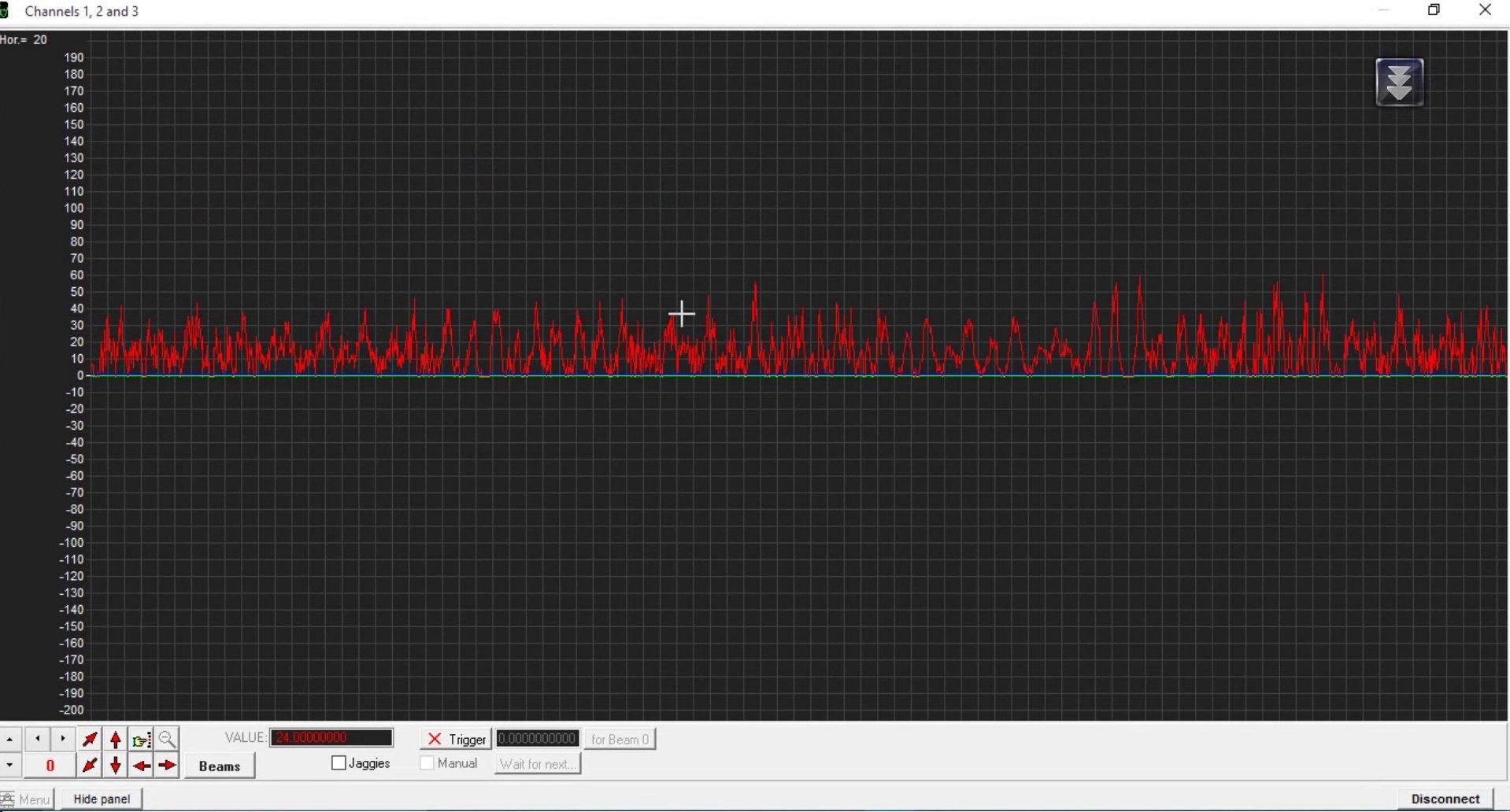Enable the Manual trigger checkbox

click(427, 762)
